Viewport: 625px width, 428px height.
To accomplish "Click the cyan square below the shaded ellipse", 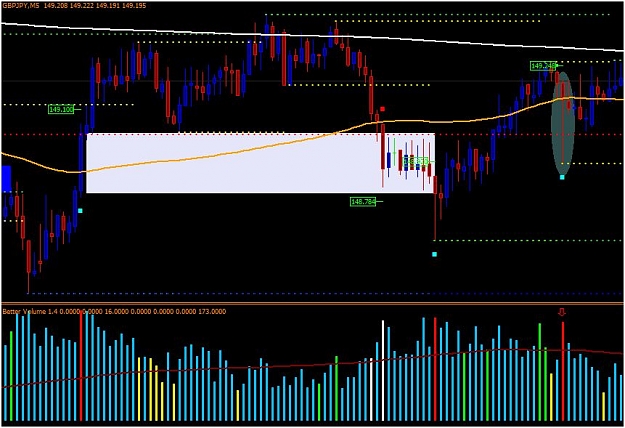I will 562,177.
